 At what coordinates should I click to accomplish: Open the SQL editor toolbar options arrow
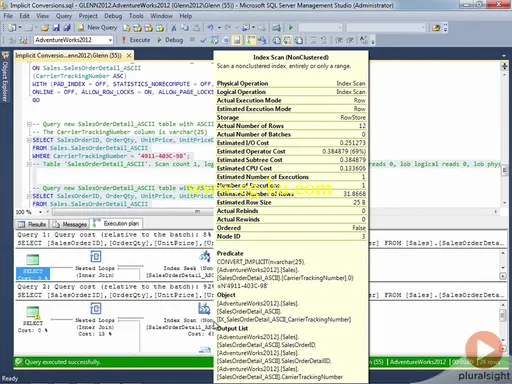click(373, 41)
